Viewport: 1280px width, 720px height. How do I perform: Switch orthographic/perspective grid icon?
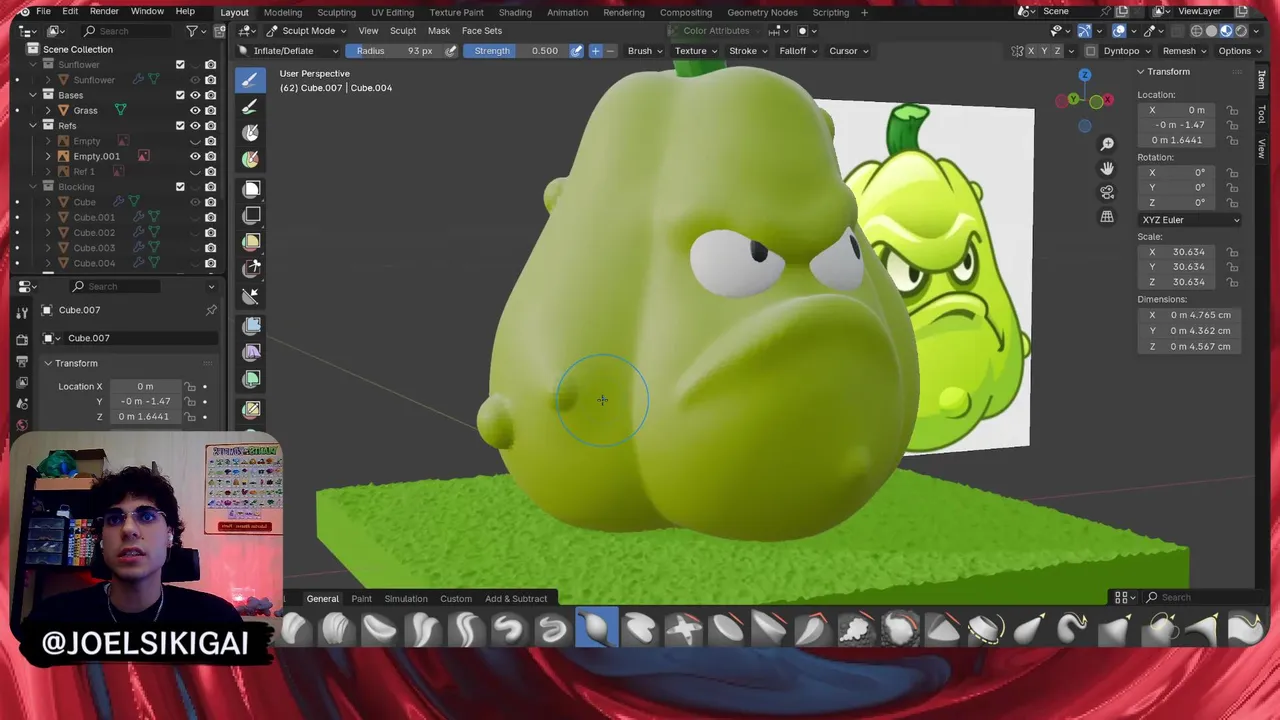[x=1107, y=216]
